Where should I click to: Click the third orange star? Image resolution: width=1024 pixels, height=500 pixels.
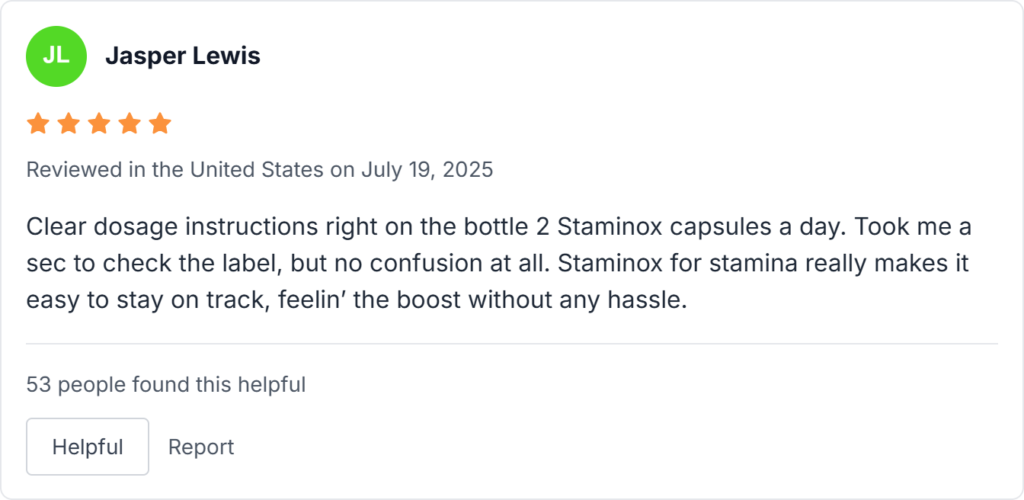click(x=99, y=124)
